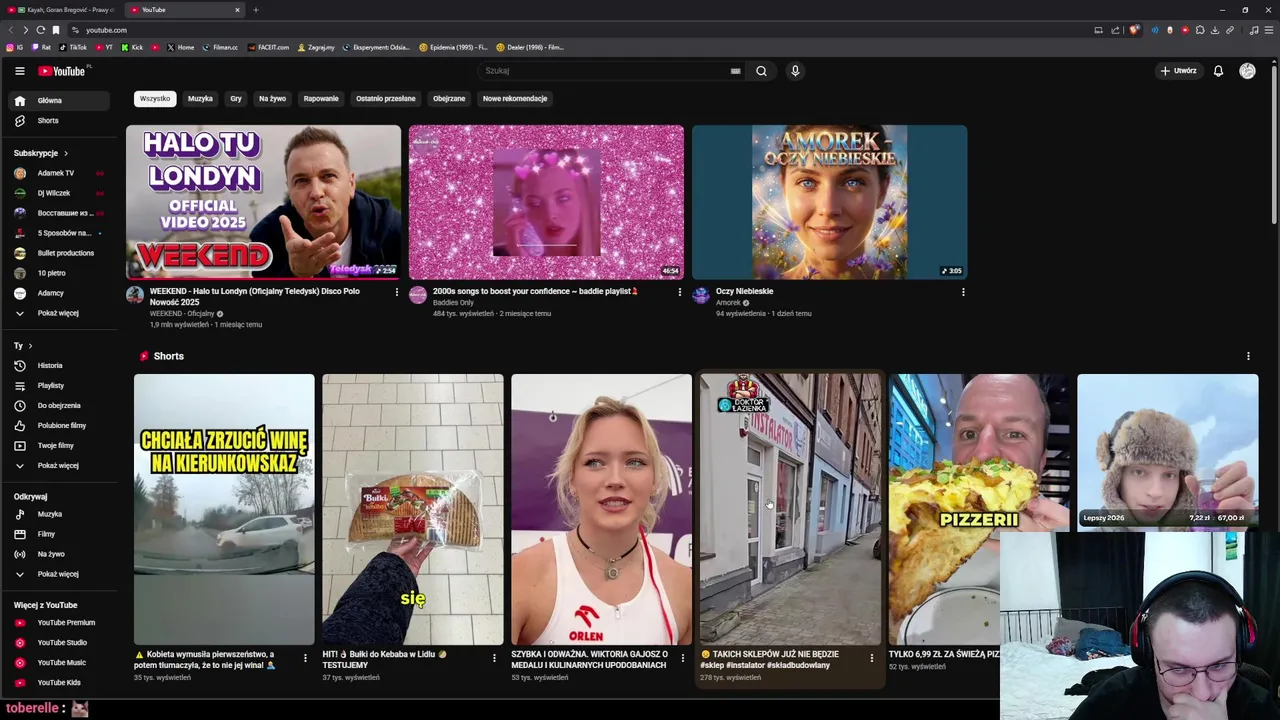Open Historia in the sidebar

tap(59, 366)
